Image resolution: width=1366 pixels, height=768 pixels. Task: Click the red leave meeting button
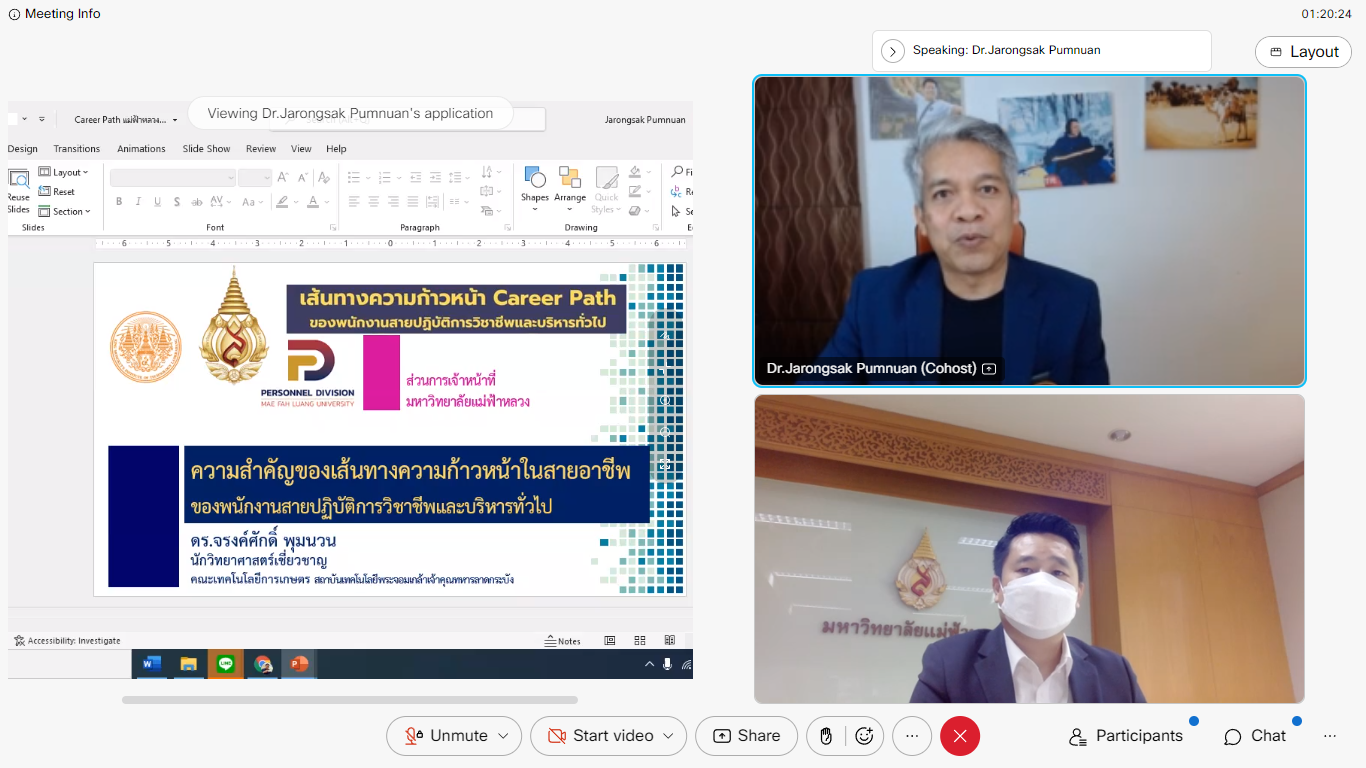coord(960,736)
